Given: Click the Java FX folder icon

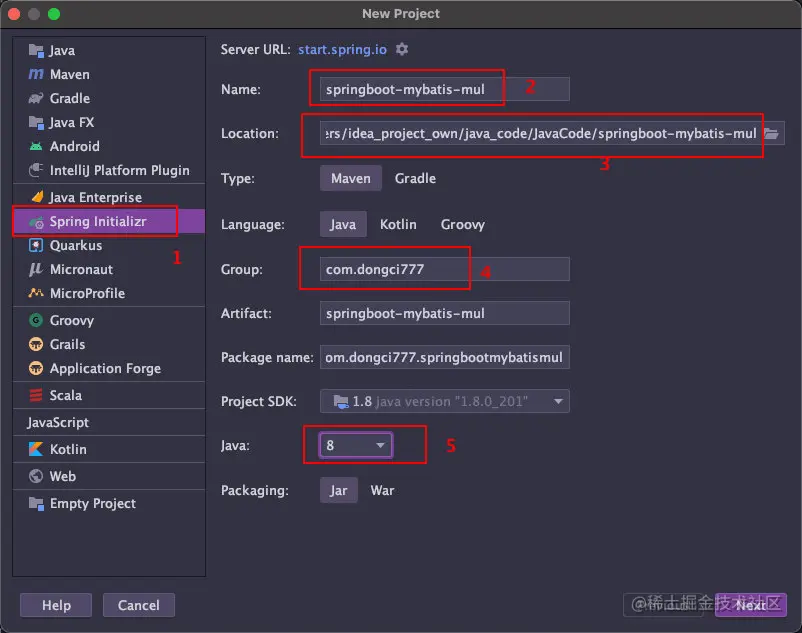Looking at the screenshot, I should 36,122.
